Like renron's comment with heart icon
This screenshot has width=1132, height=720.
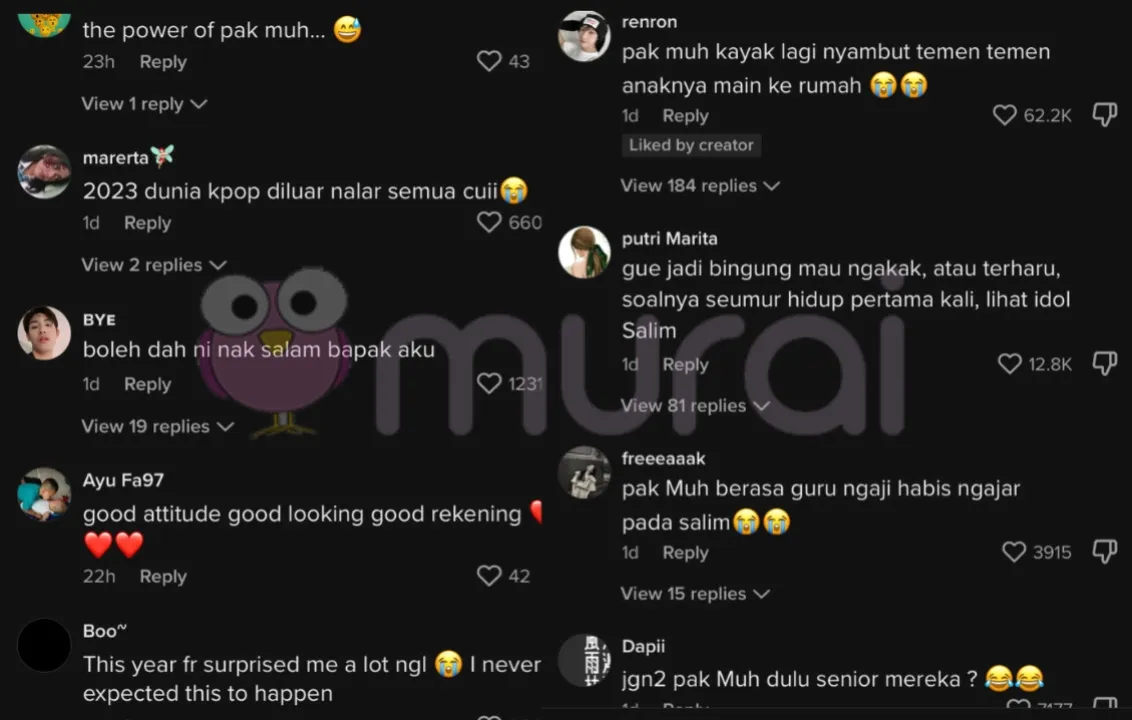1005,115
